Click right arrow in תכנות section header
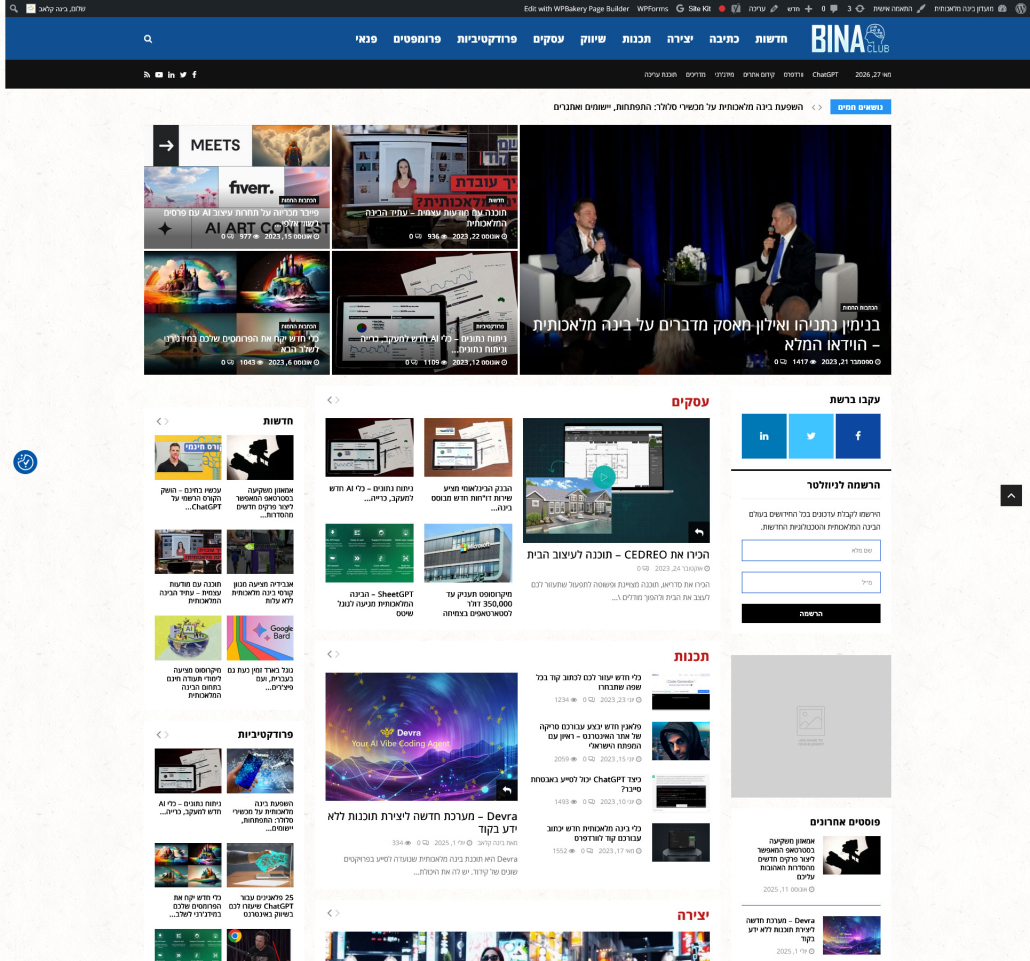1030x961 pixels. (x=337, y=654)
